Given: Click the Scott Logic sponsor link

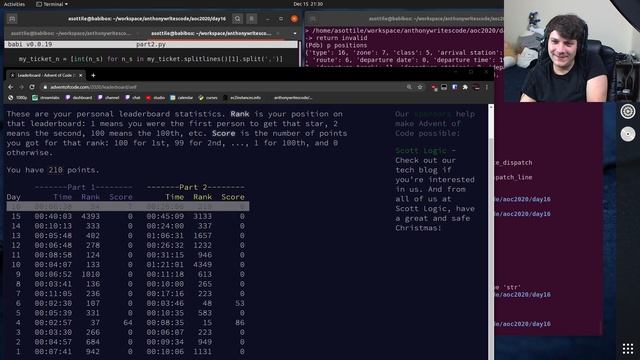Looking at the screenshot, I should 420,151.
